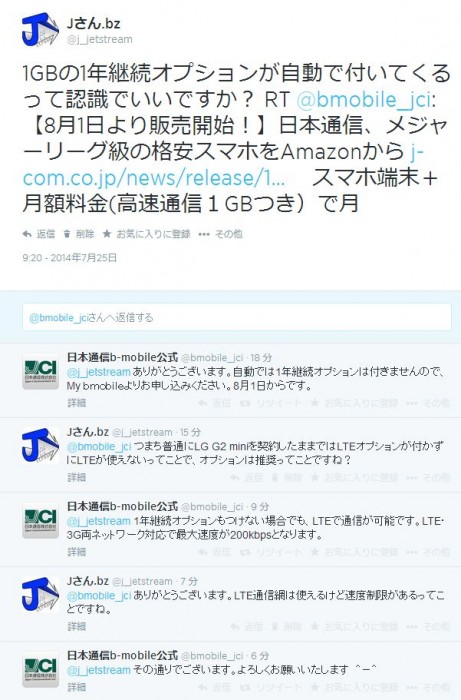The image size is (461, 700).
Task: Reply to the main tweet via 返信
Action: point(38,234)
